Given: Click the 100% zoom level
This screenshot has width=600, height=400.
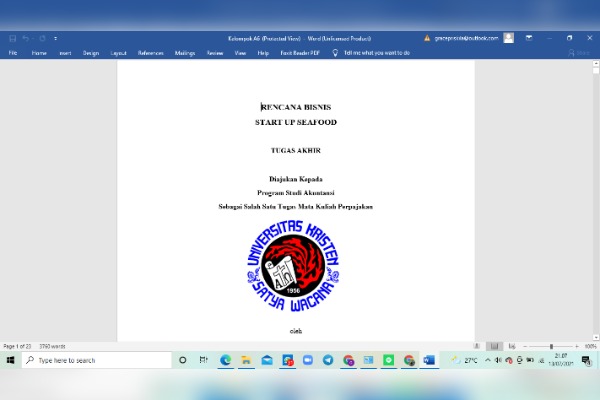Looking at the screenshot, I should click(x=590, y=346).
